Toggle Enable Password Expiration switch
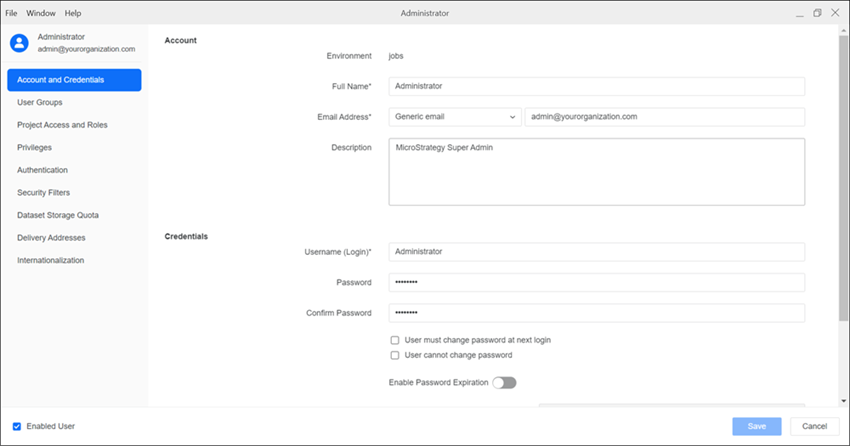The image size is (850, 446). pos(504,382)
